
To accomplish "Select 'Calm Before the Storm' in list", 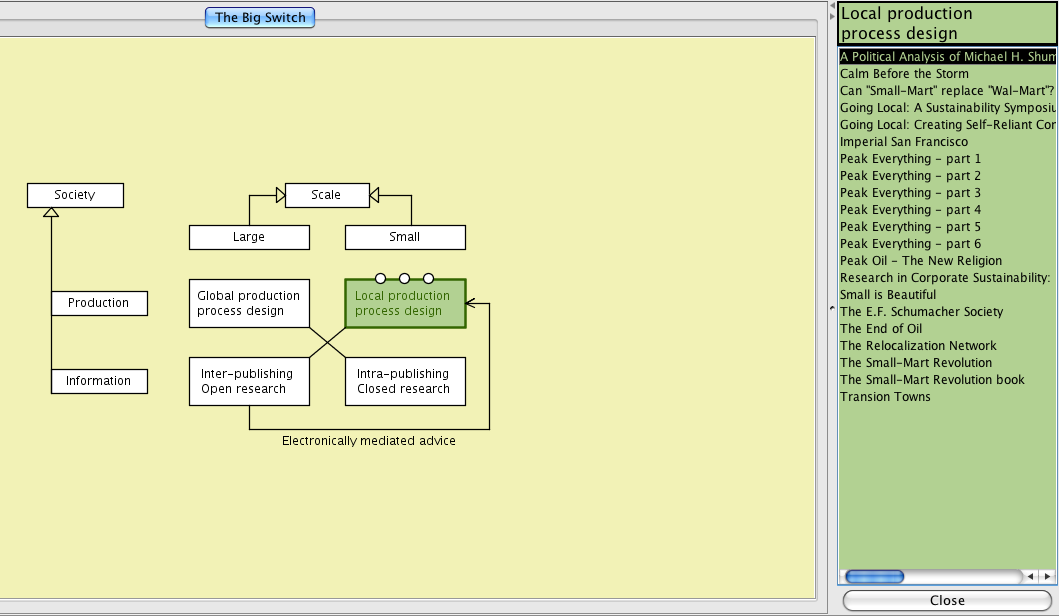I will pos(904,74).
